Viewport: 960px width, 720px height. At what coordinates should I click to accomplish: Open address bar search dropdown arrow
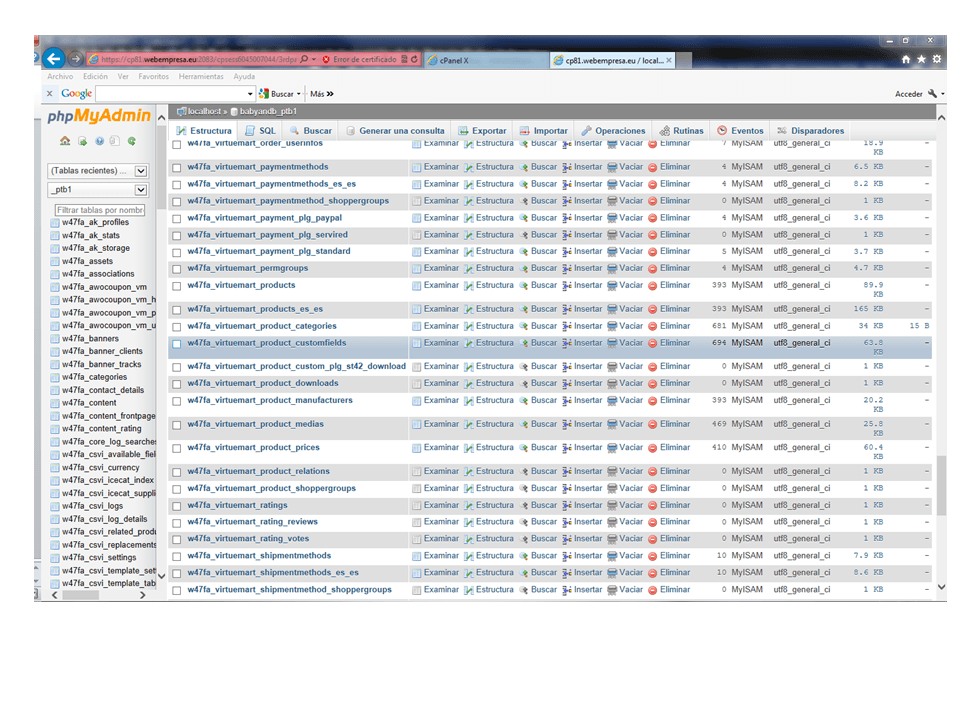click(x=314, y=59)
